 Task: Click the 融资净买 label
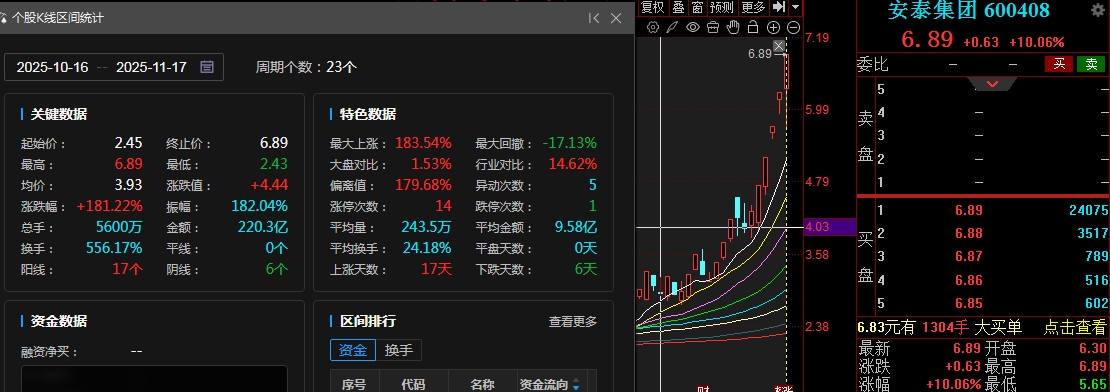click(50, 352)
